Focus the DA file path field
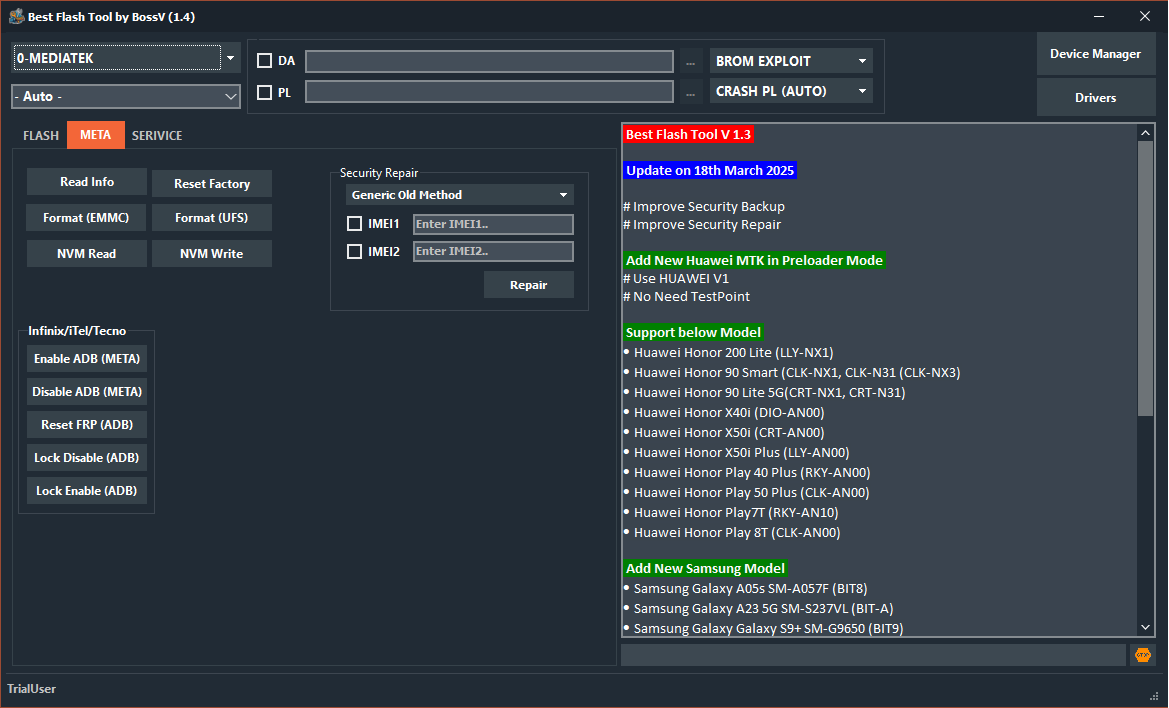 [x=489, y=61]
